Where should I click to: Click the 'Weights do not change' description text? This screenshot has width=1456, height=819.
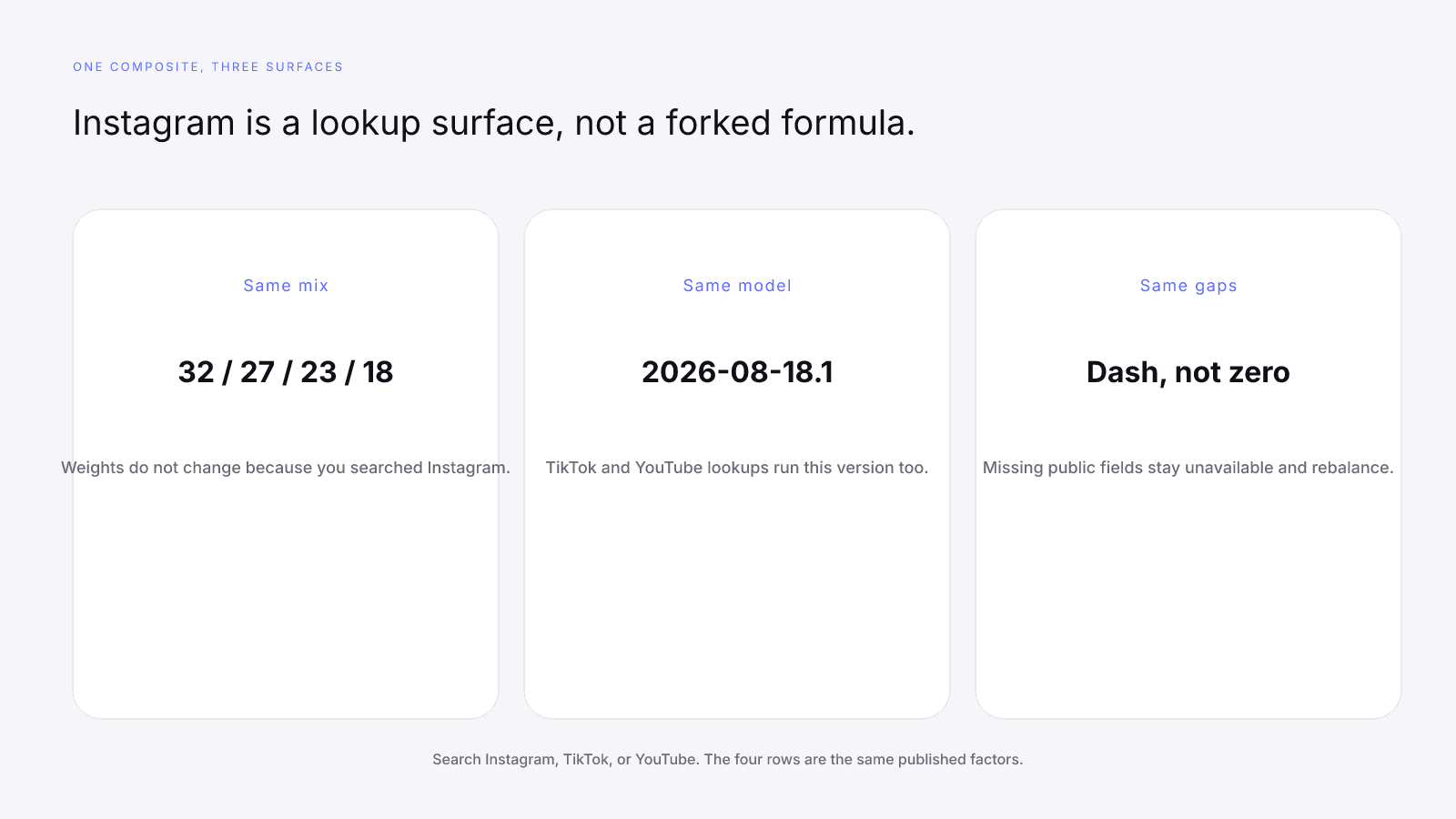tap(286, 468)
